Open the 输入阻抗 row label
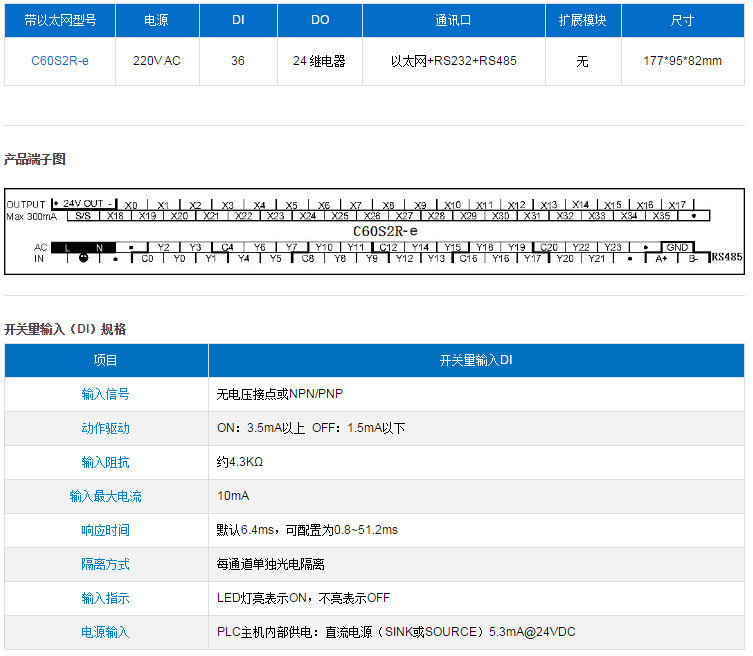This screenshot has height=656, width=753. [106, 462]
